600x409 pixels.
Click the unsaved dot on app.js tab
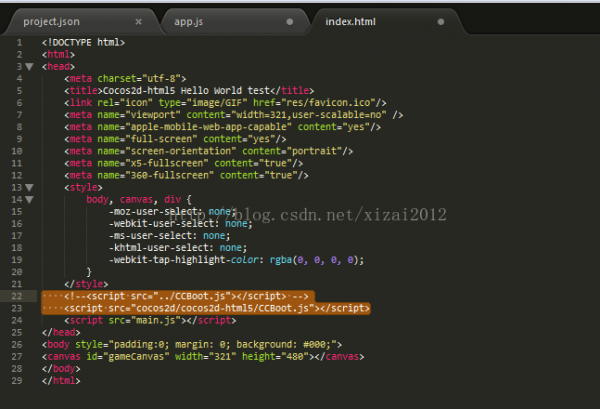click(x=290, y=22)
